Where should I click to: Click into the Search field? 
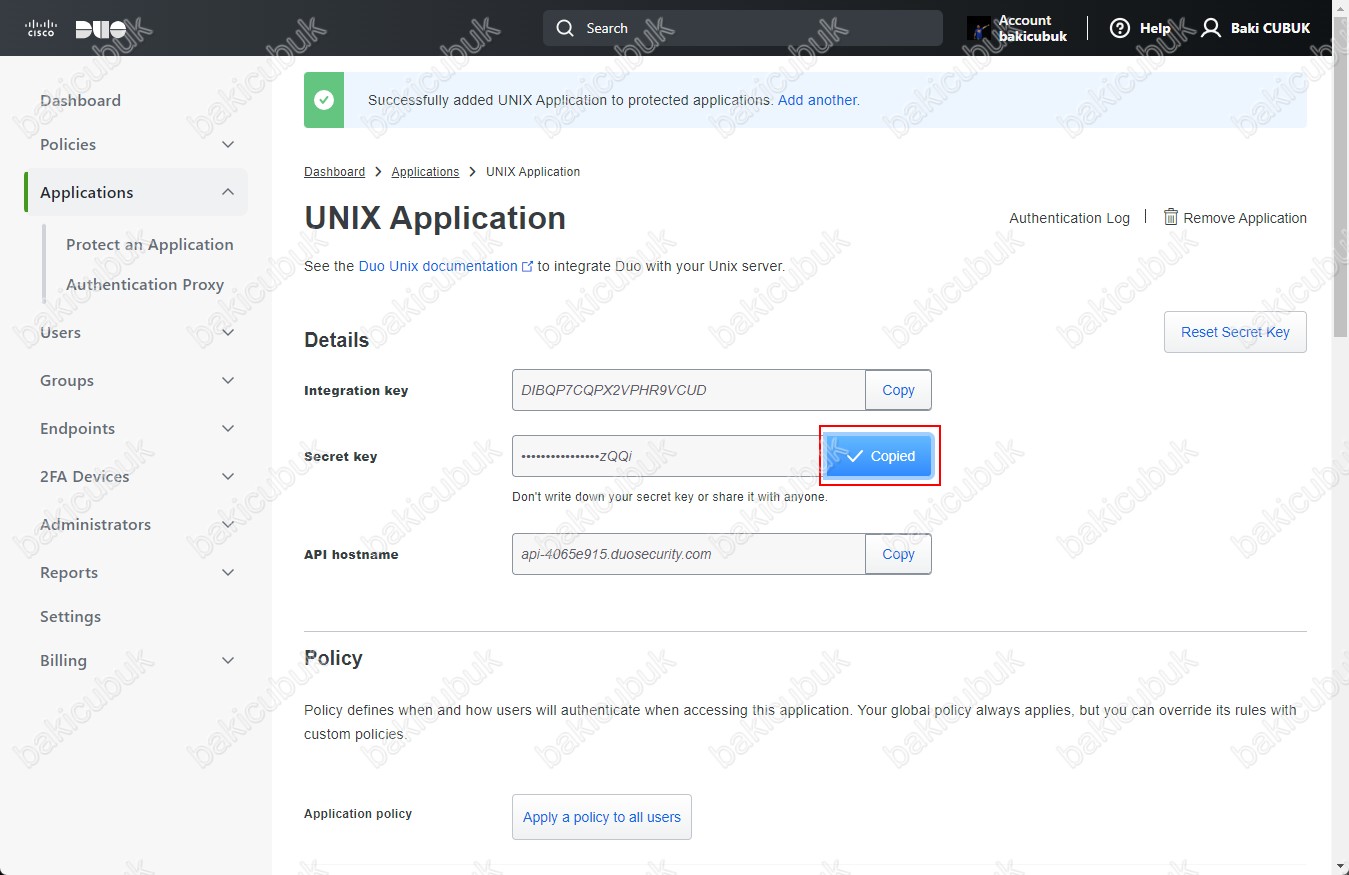(743, 28)
